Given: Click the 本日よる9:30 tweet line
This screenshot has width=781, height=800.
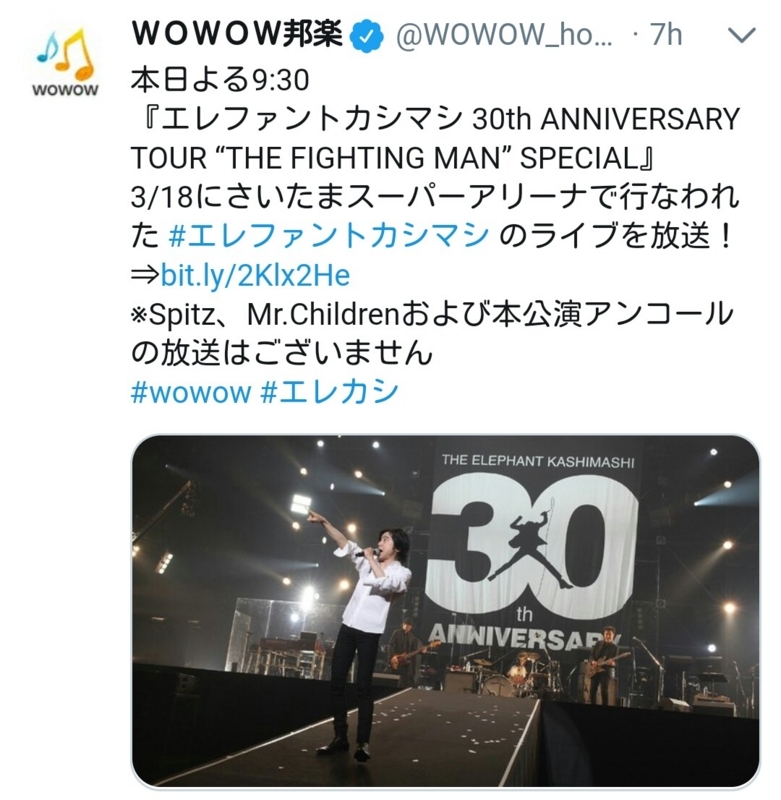Looking at the screenshot, I should point(220,80).
